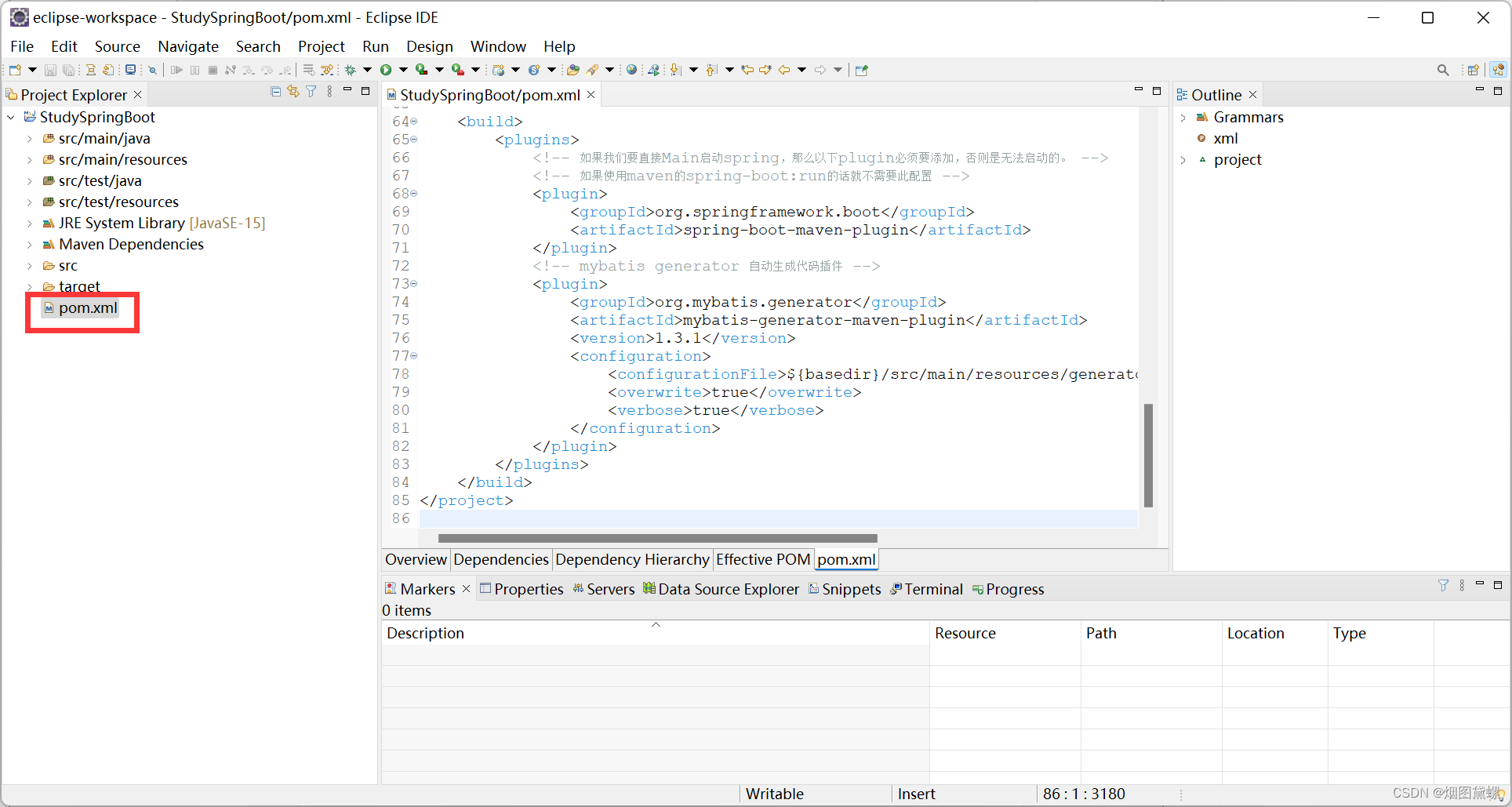Expand the Grammars outline node

[x=1183, y=118]
